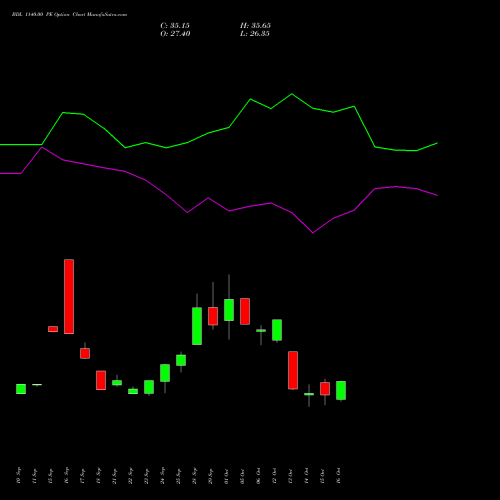Click the "21 Sep" date axis label
This screenshot has height=500, width=500.
[x=114, y=476]
